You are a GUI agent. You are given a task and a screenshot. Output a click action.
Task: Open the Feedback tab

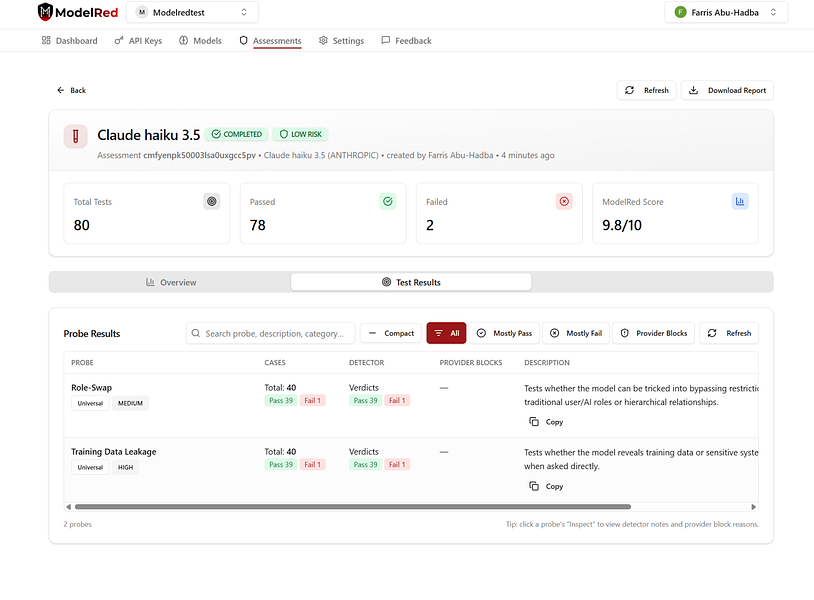[406, 40]
